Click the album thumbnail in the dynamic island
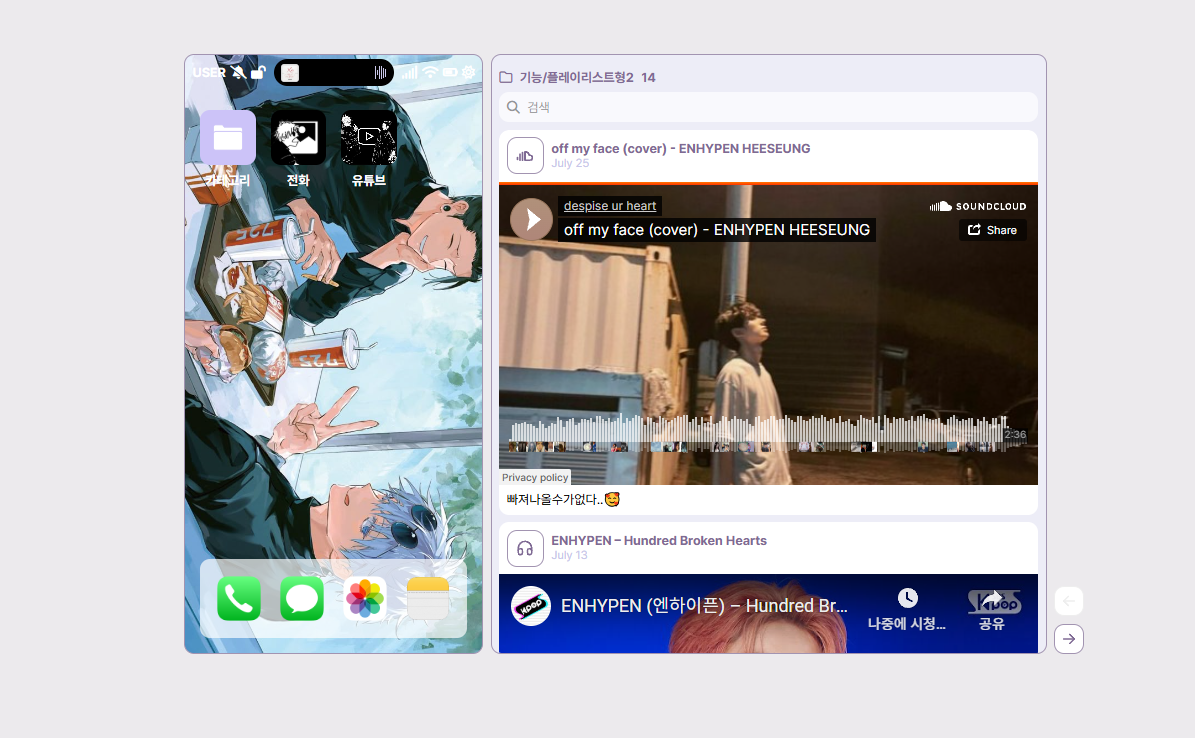The image size is (1195, 738). (290, 73)
